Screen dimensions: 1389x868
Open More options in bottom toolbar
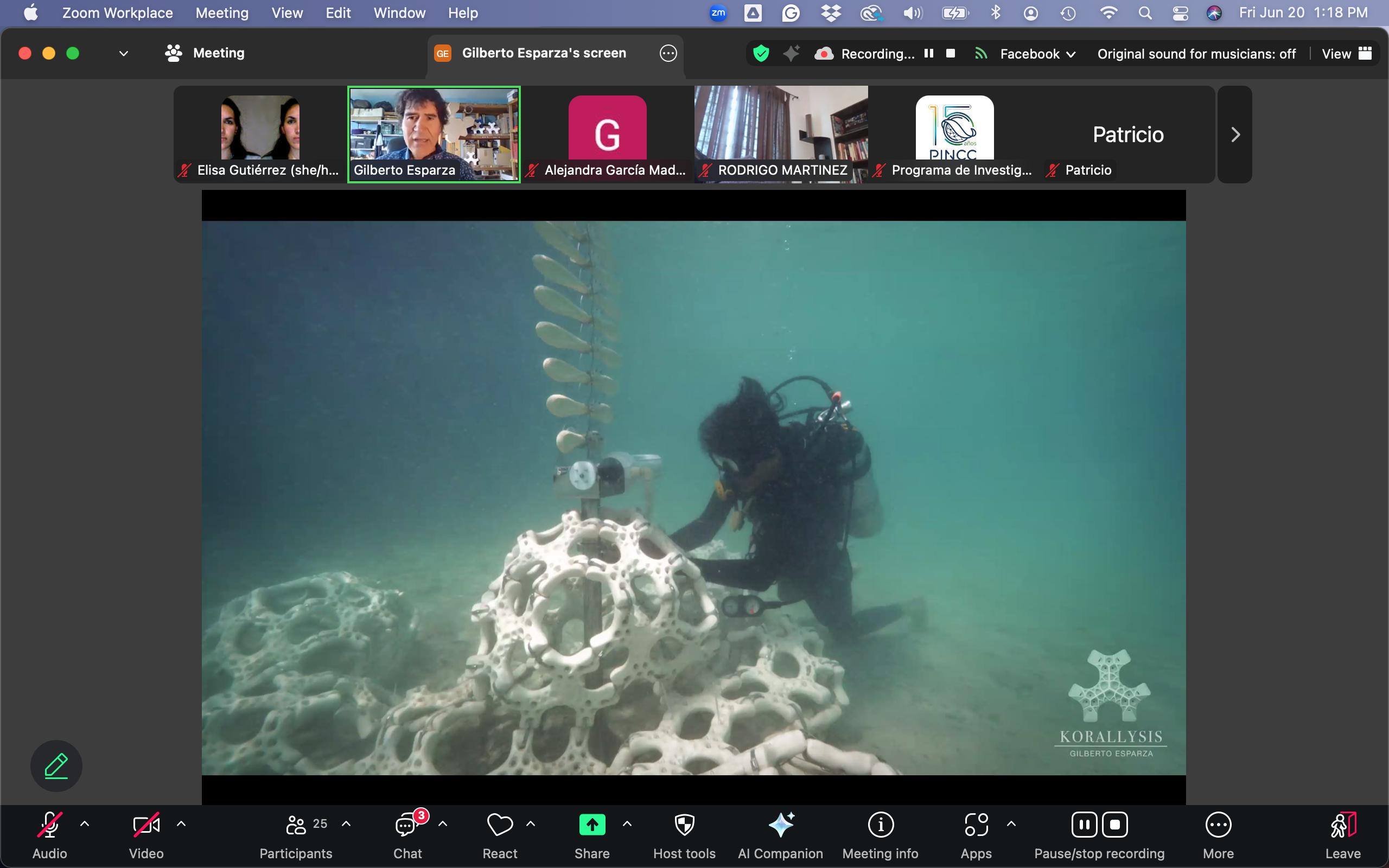[1218, 825]
